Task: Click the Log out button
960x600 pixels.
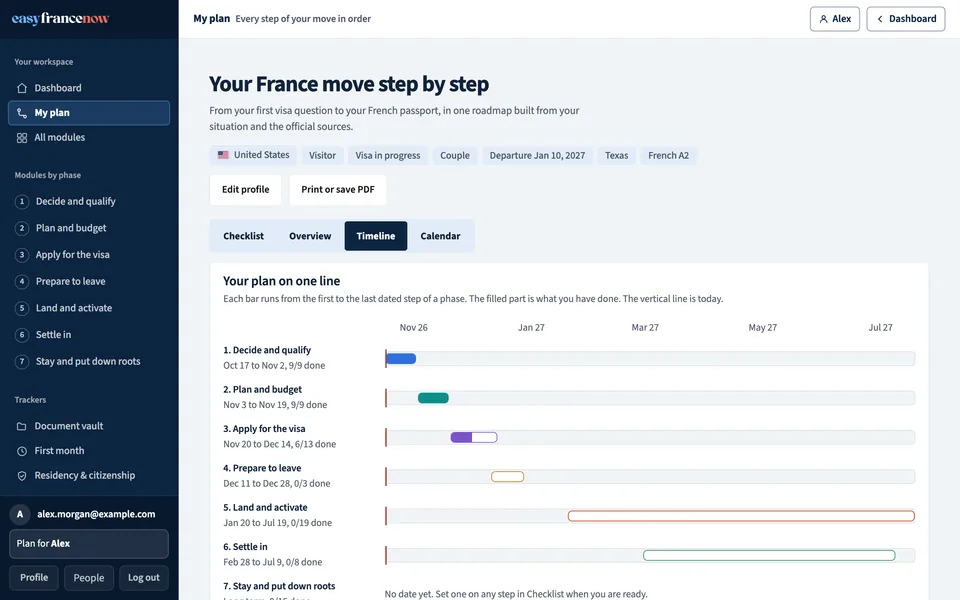Action: coord(144,578)
